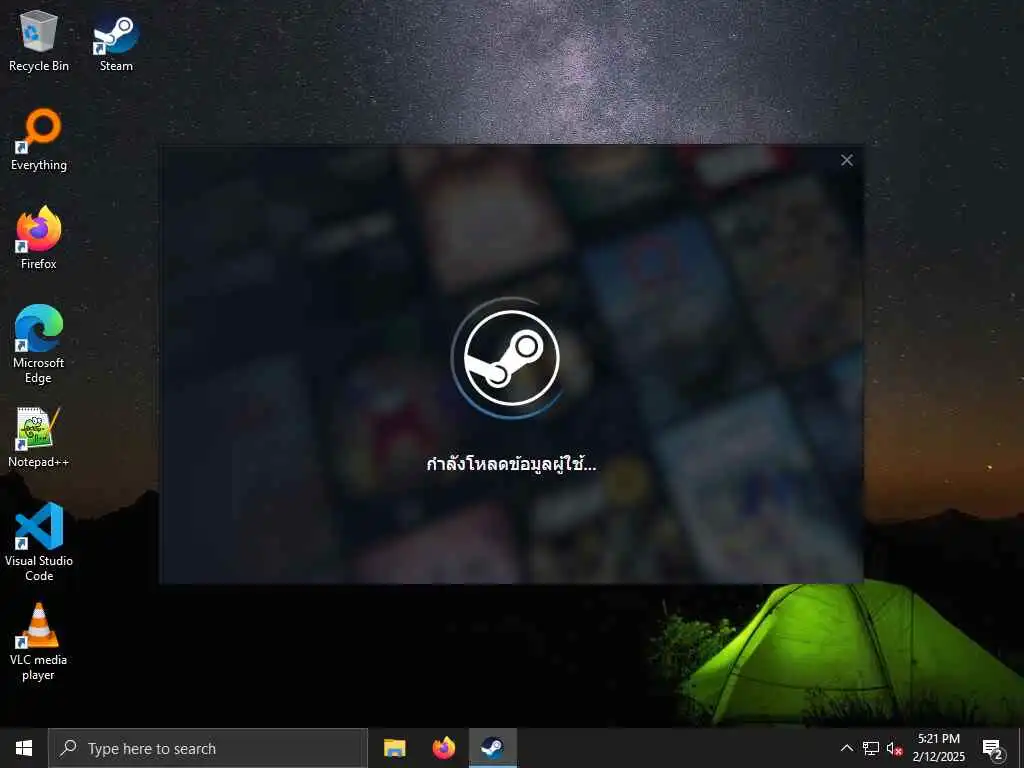
Task: Open File Explorer from the taskbar
Action: 394,748
